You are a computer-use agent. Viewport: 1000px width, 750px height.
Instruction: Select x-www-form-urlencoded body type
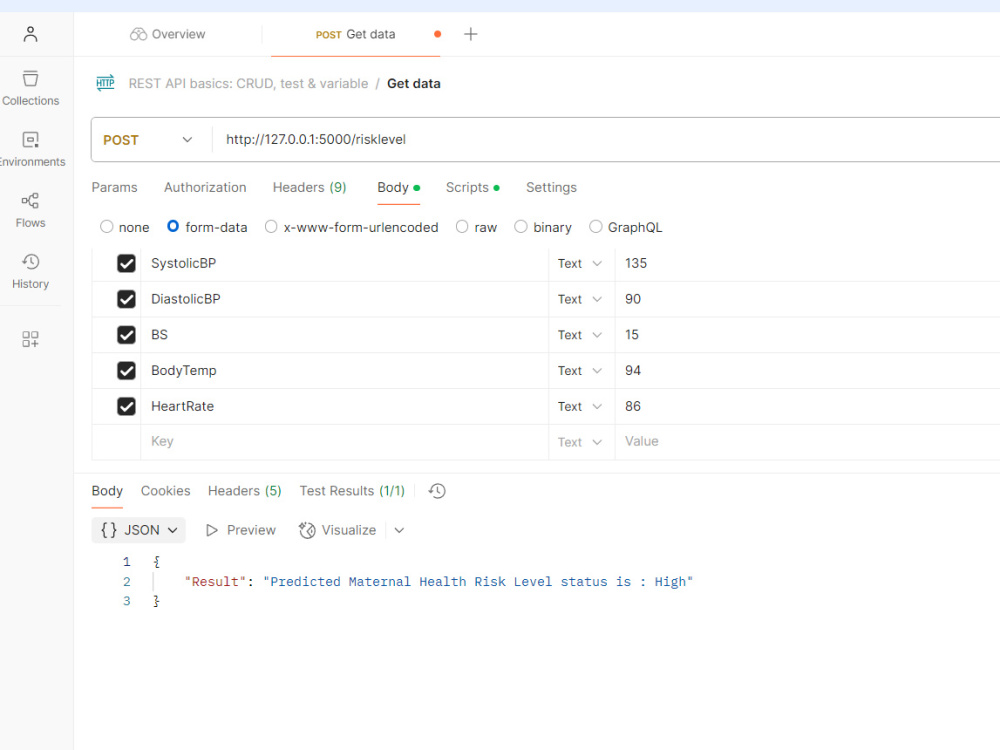[x=271, y=227]
